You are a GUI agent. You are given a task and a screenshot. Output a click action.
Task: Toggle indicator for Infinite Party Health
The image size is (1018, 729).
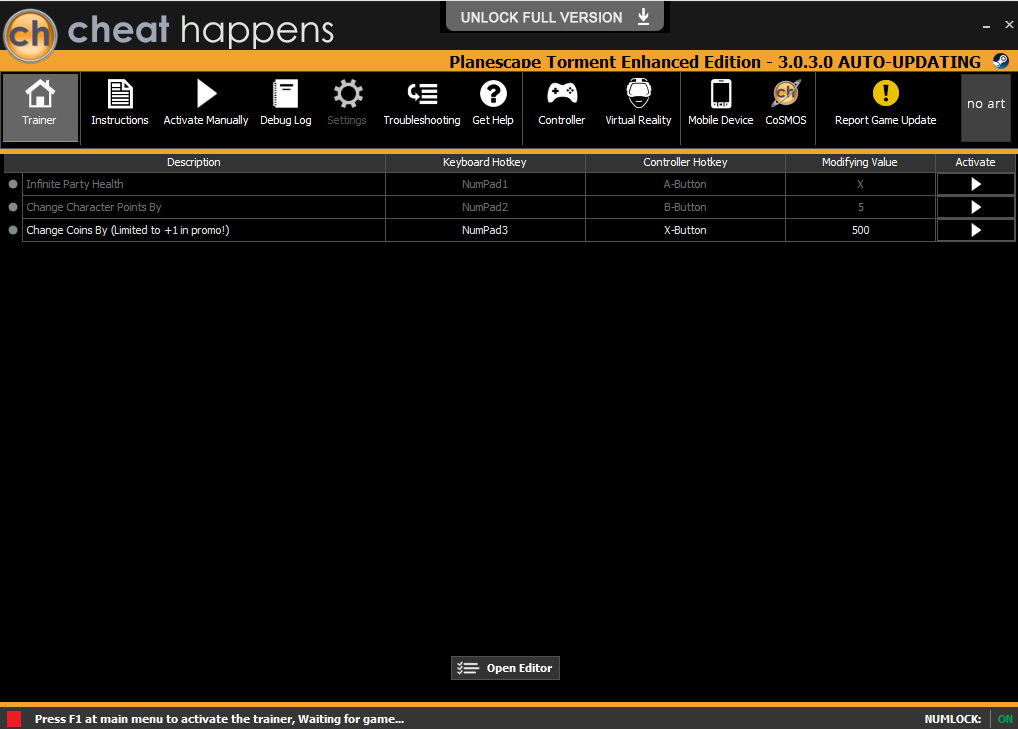coord(12,184)
